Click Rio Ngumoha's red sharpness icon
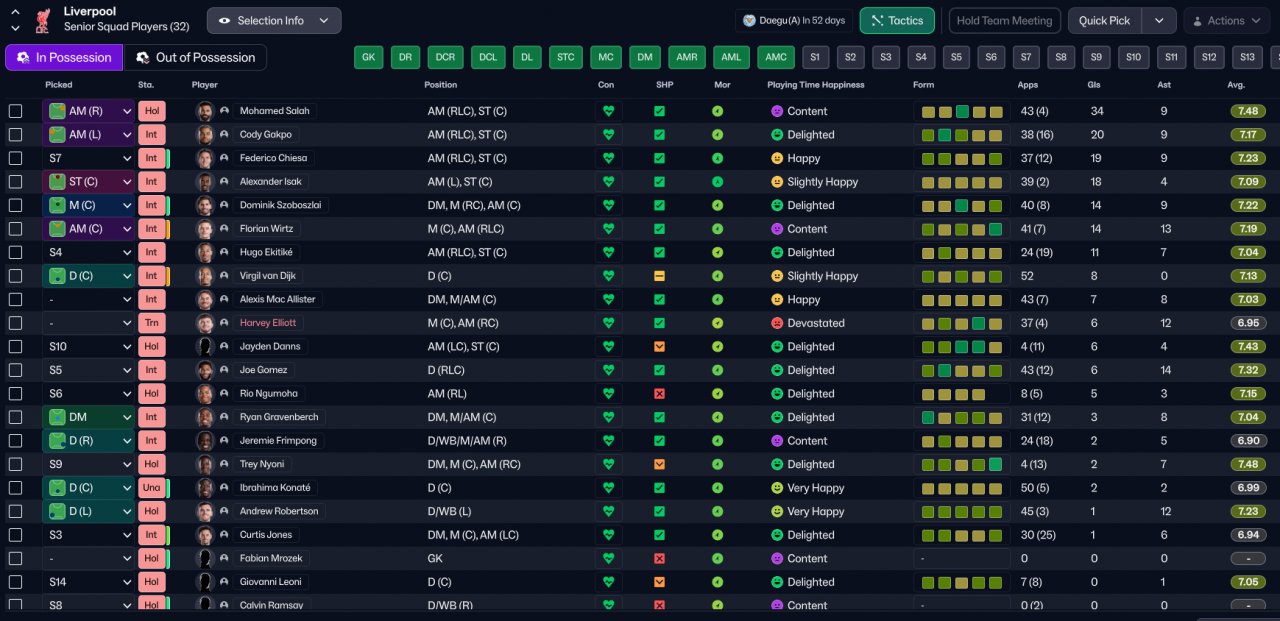Screen dimensions: 1280x621 click(x=659, y=394)
